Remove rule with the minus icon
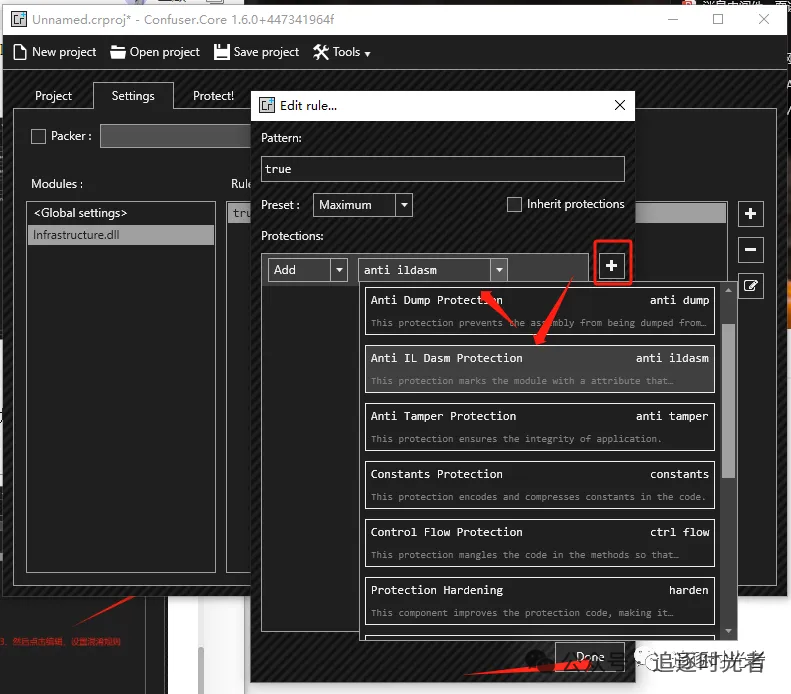The width and height of the screenshot is (791, 694). (751, 250)
